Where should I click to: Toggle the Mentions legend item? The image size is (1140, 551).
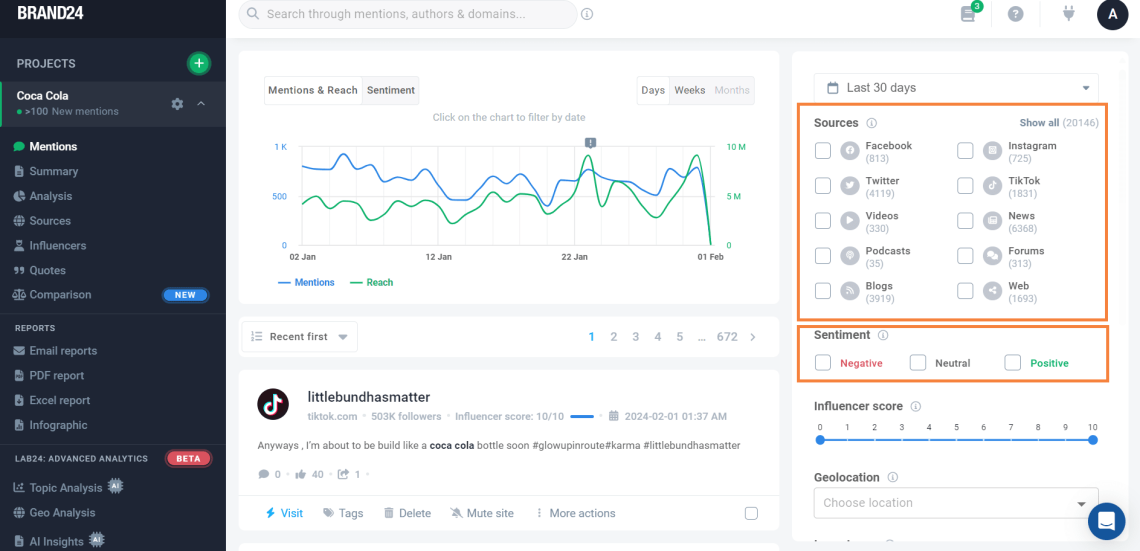(306, 282)
